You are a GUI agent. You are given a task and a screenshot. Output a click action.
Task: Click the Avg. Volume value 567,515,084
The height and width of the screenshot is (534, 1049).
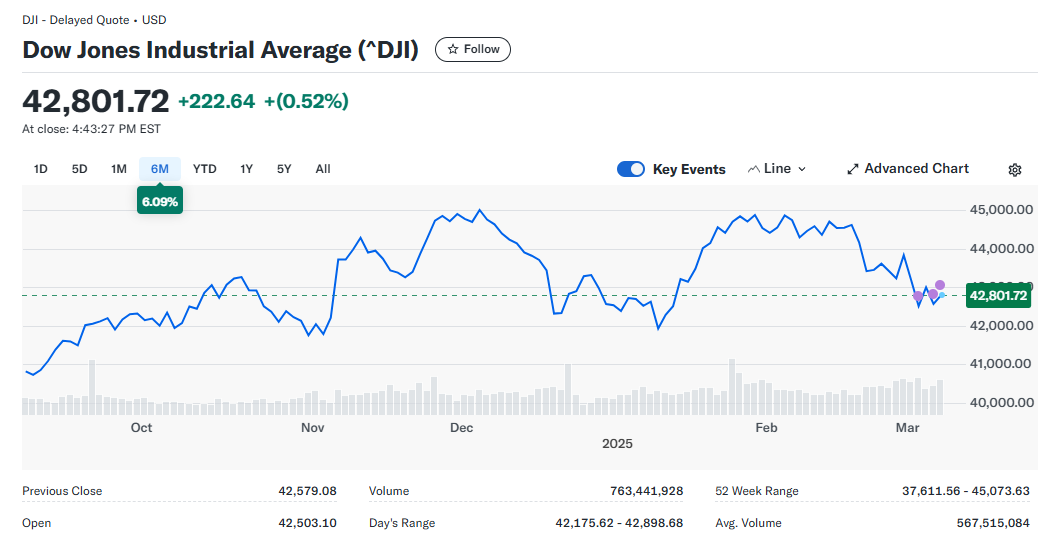click(x=993, y=523)
